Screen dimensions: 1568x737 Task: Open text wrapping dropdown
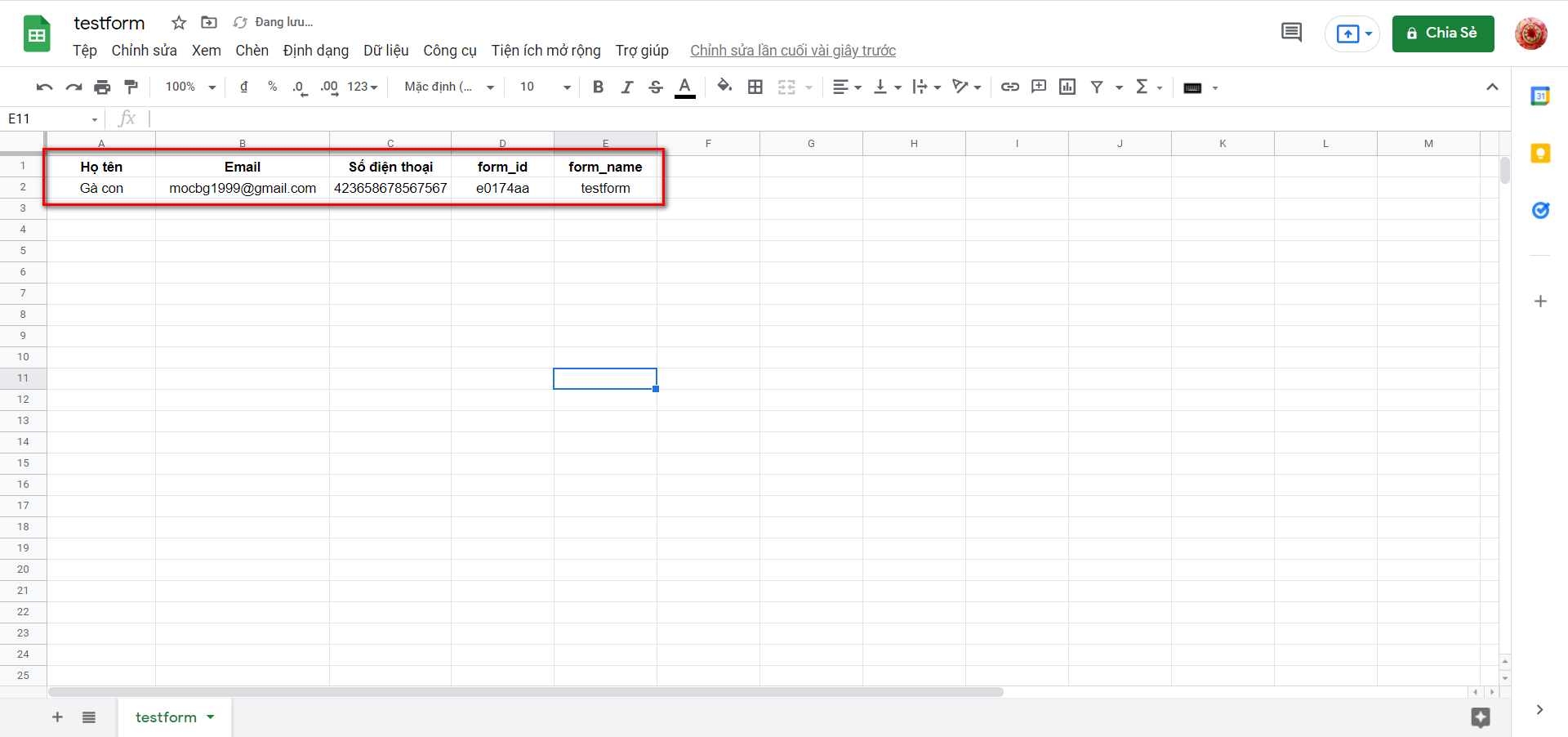tap(927, 87)
